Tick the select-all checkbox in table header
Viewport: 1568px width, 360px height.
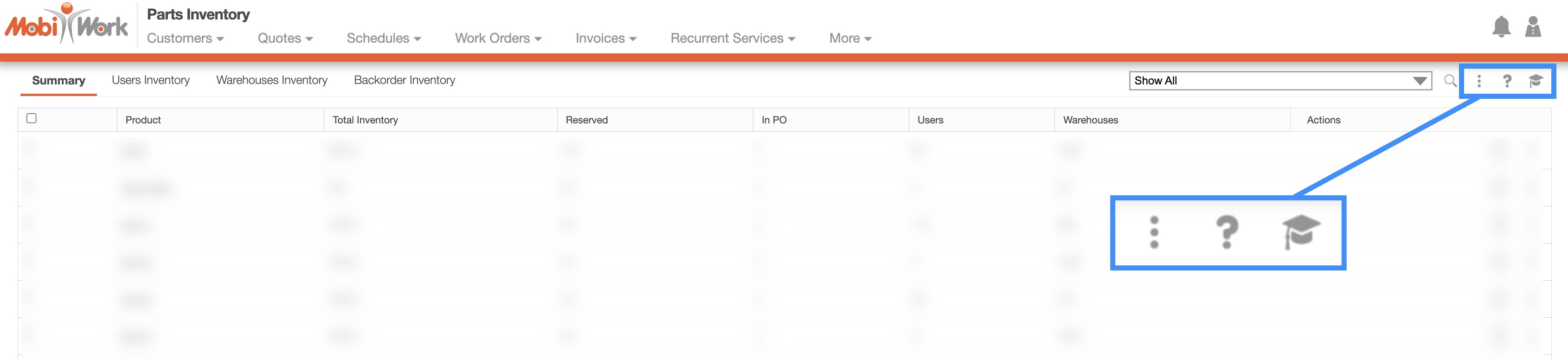point(32,118)
